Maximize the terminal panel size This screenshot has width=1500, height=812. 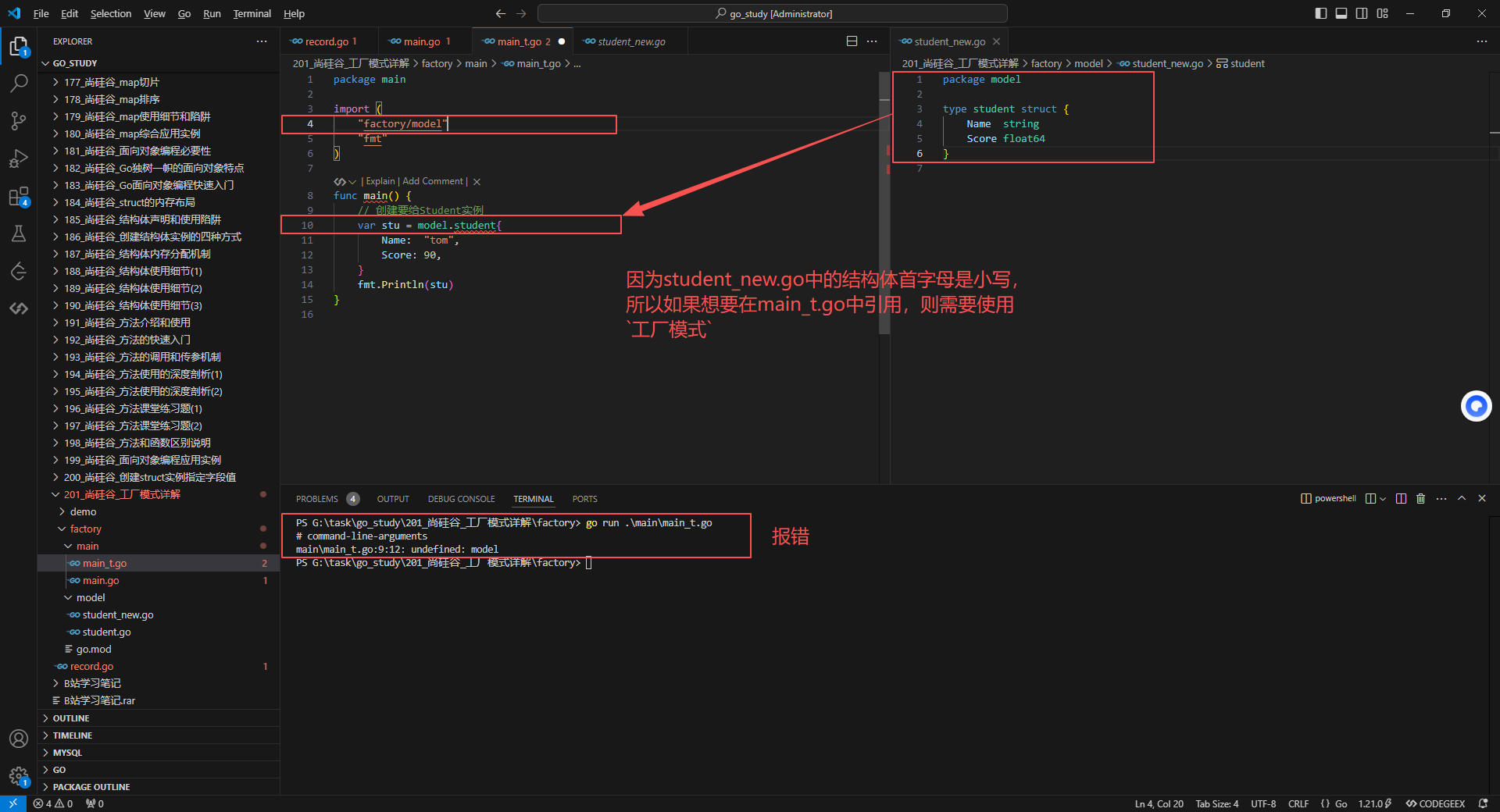[x=1462, y=498]
